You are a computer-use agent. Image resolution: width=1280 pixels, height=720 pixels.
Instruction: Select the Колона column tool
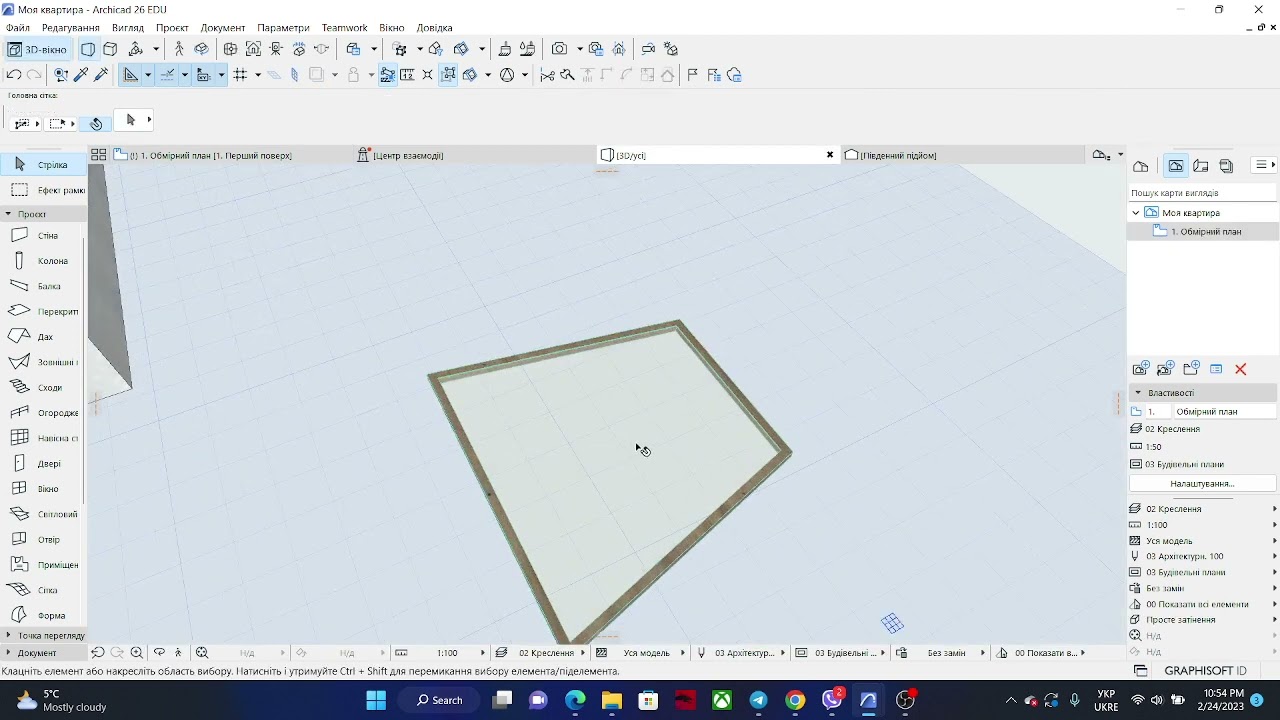[x=44, y=261]
